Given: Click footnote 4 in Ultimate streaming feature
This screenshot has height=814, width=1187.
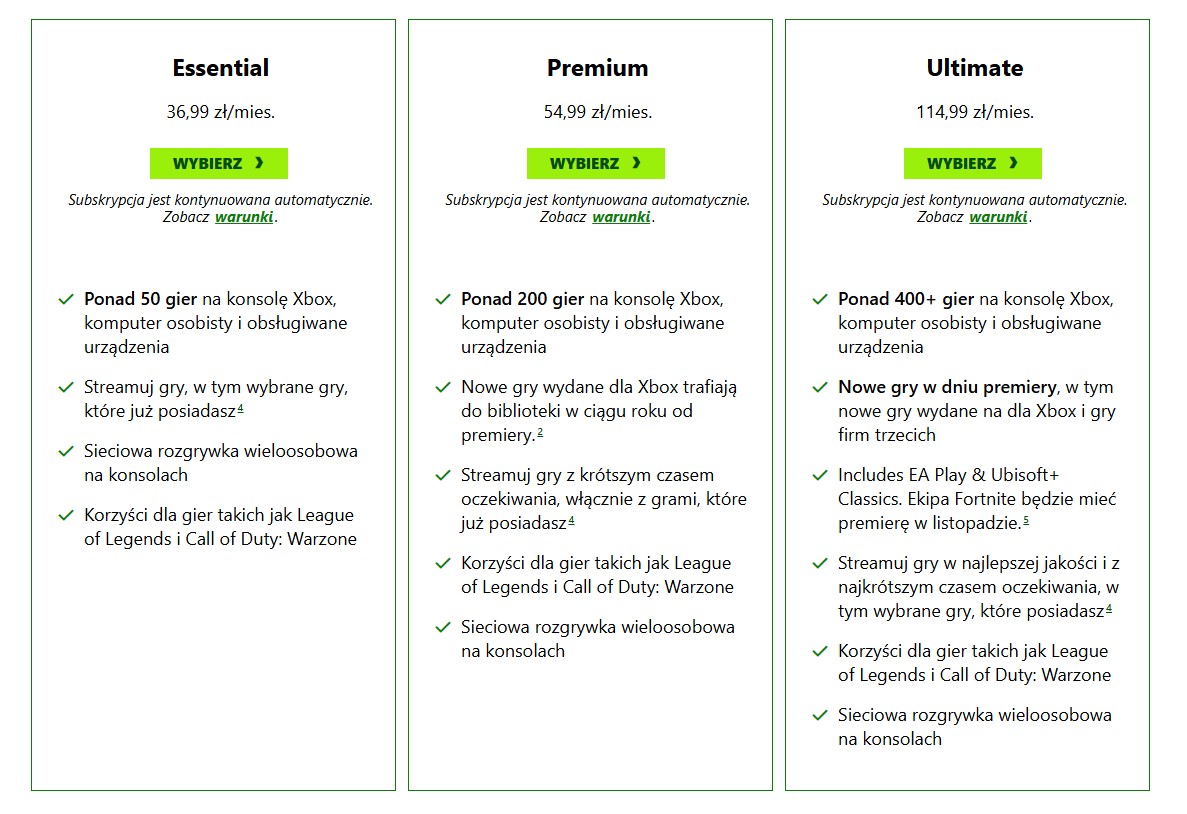Looking at the screenshot, I should [1109, 608].
